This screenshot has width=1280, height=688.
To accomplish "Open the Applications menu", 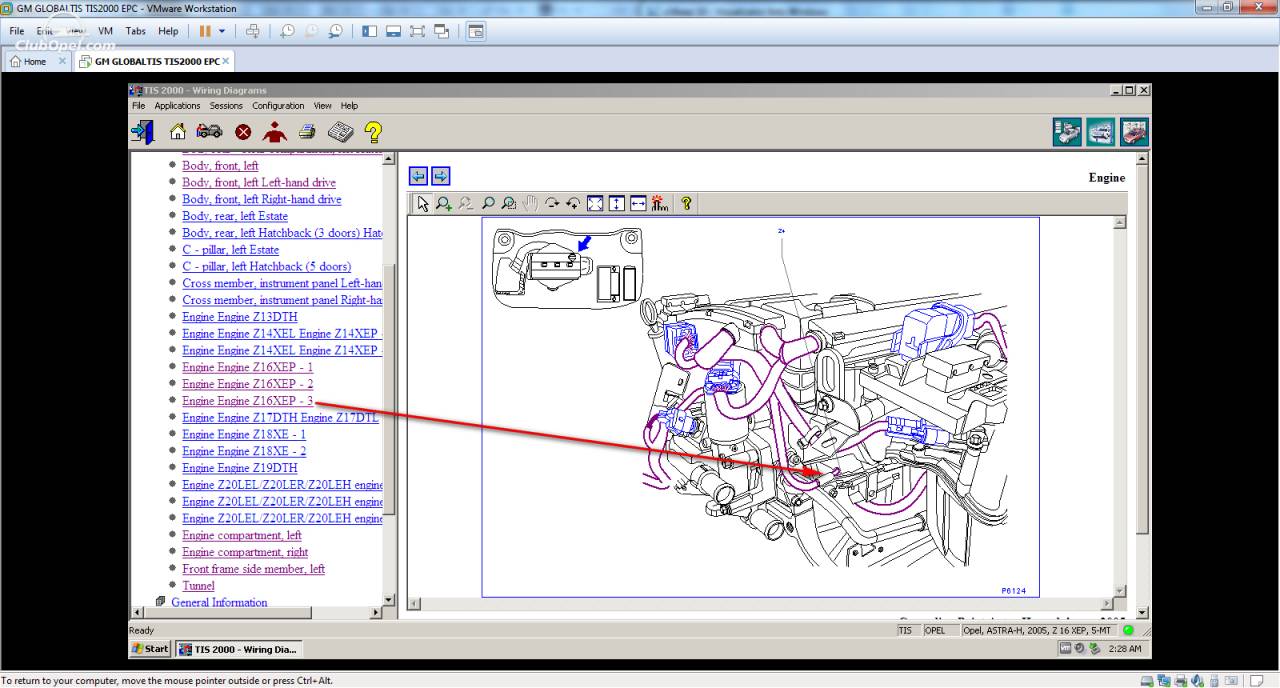I will [177, 105].
